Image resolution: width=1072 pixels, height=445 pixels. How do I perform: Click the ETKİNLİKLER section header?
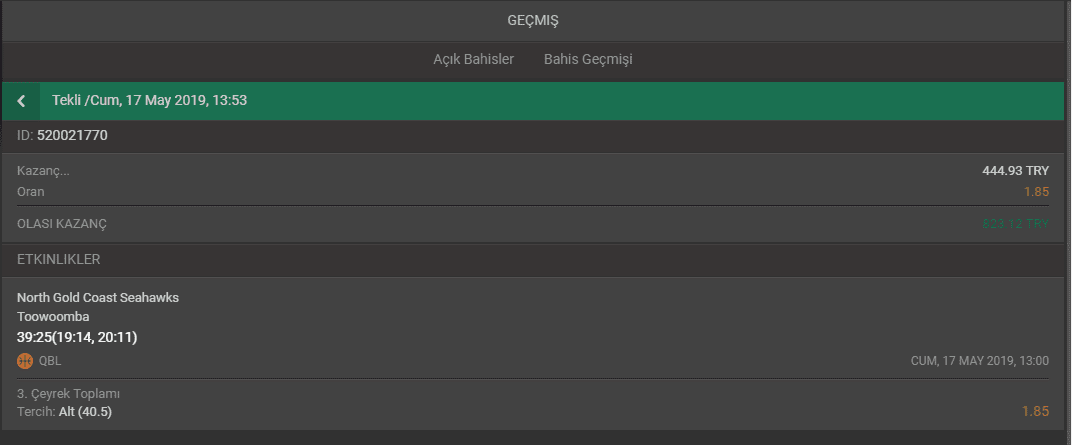tap(59, 260)
